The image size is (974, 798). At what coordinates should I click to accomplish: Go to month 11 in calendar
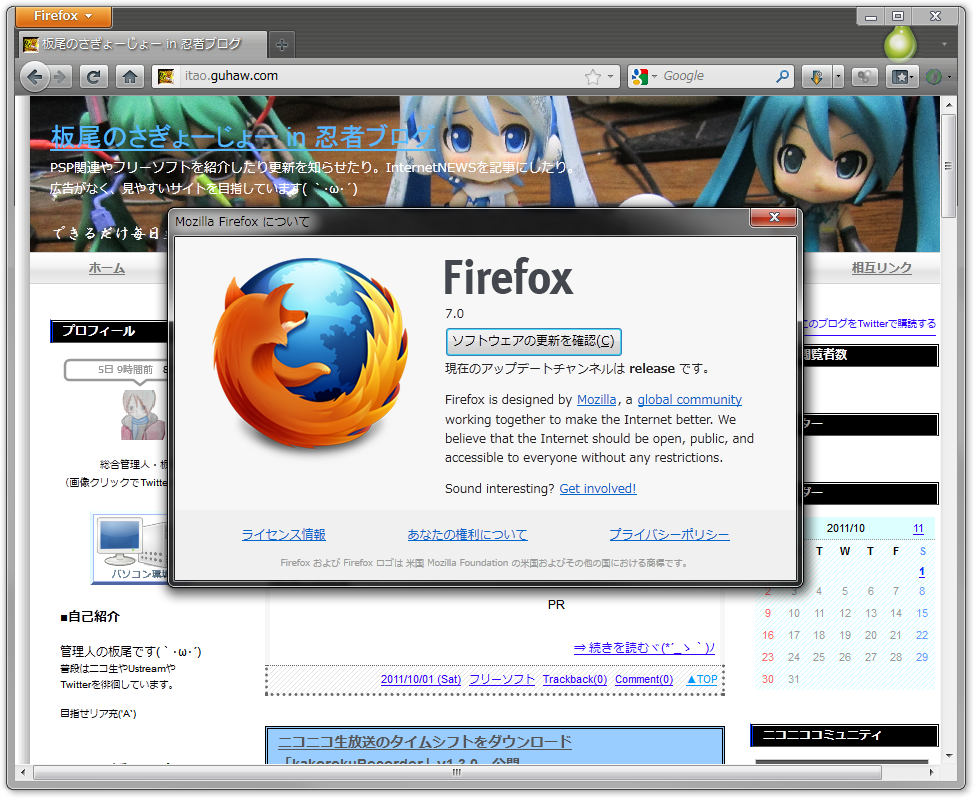point(918,528)
